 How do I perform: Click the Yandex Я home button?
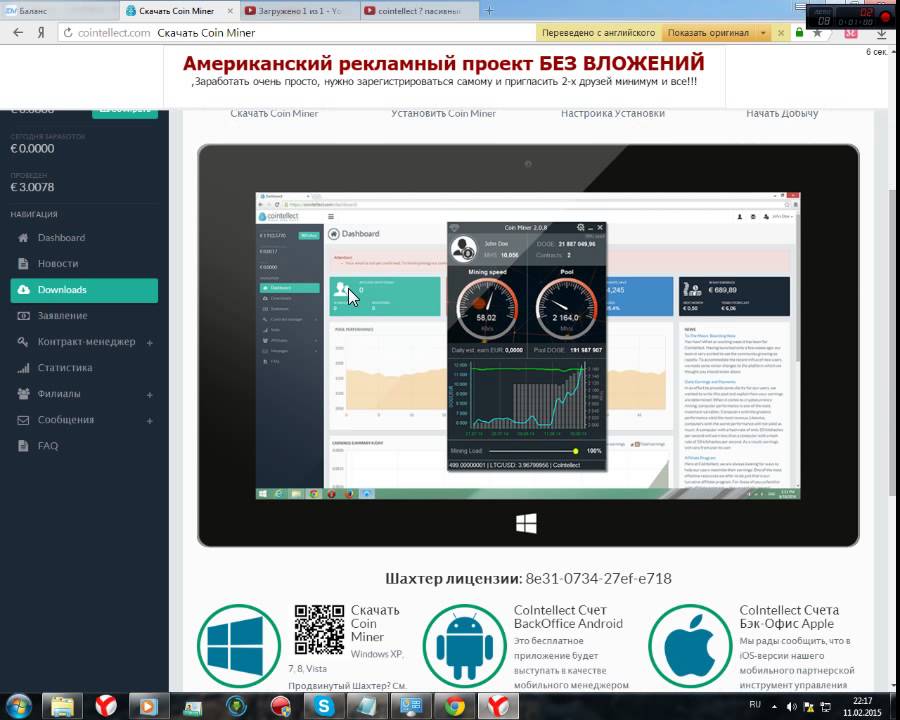coord(41,33)
